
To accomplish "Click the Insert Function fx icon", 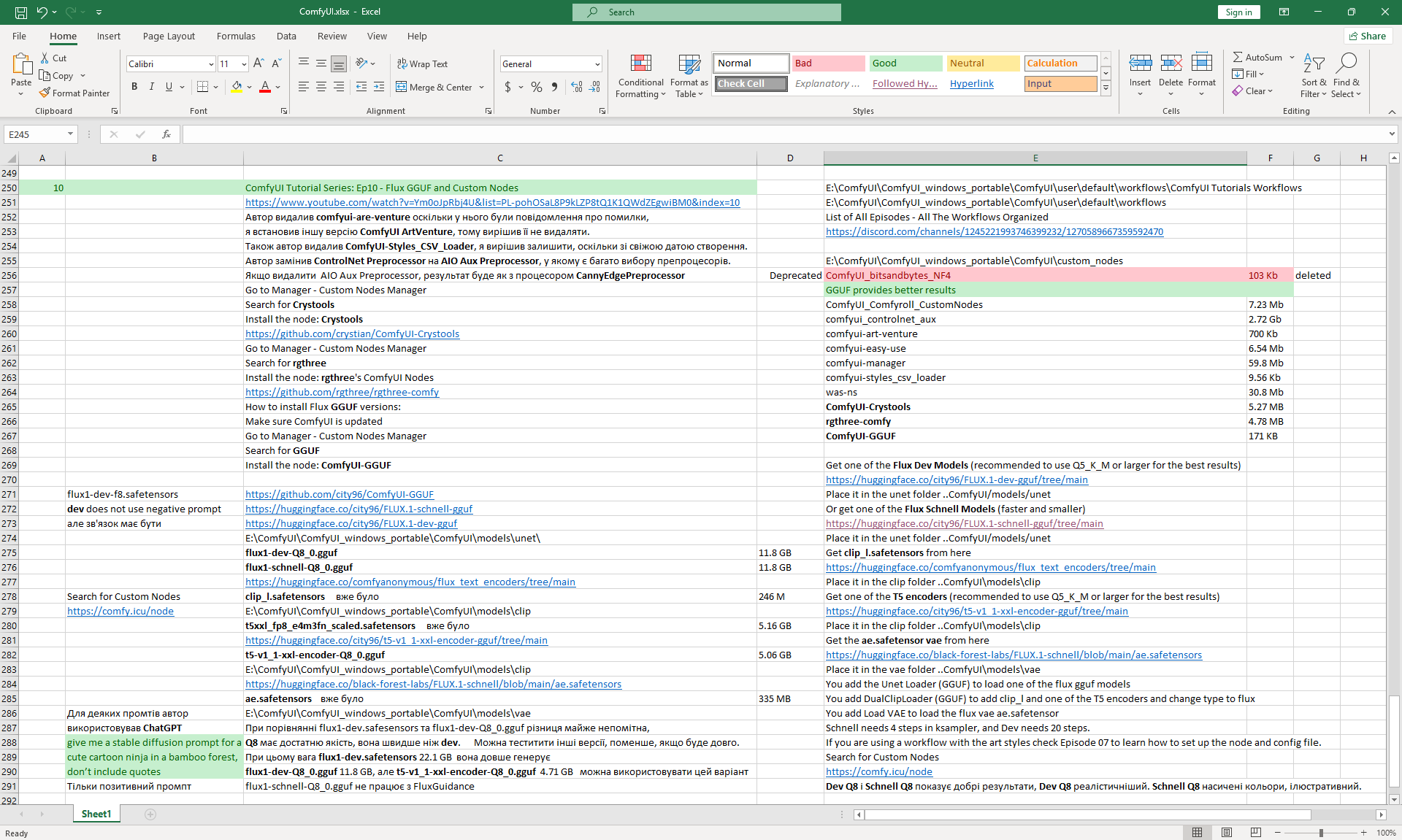I will [x=166, y=134].
